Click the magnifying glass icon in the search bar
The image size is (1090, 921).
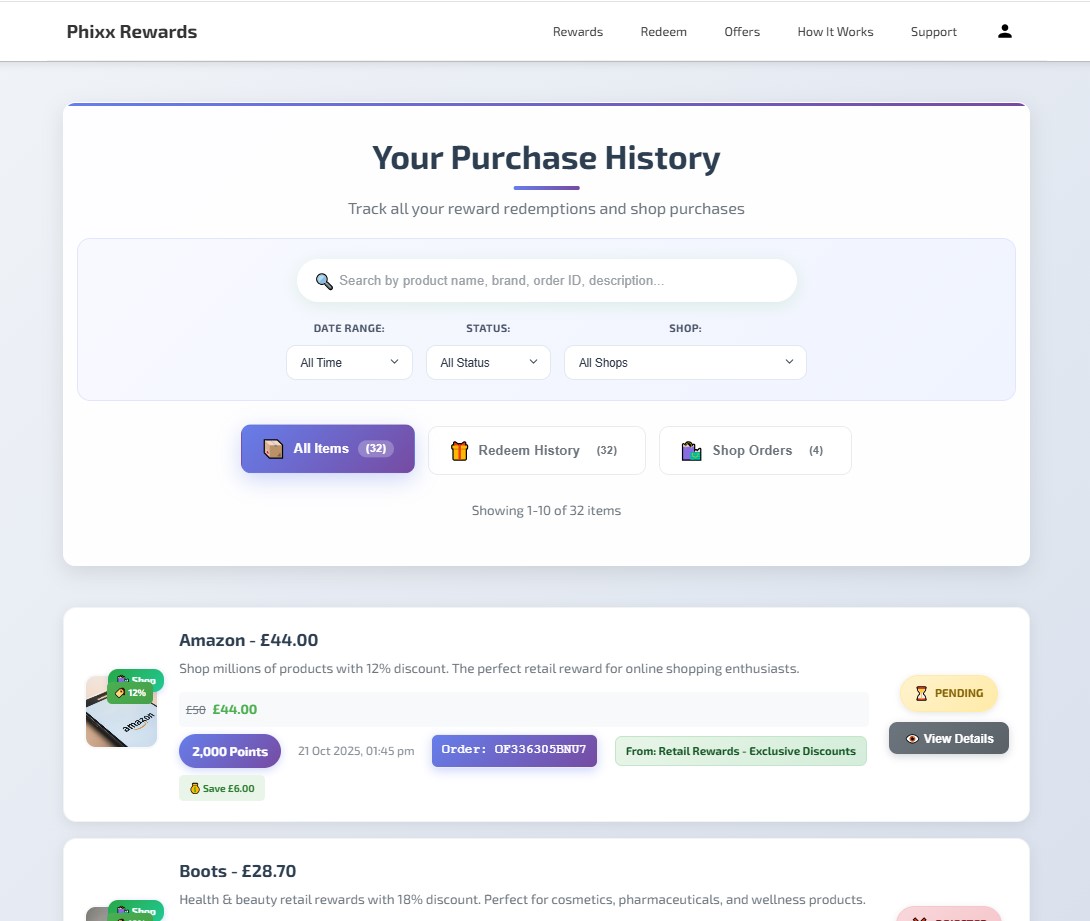[x=323, y=281]
